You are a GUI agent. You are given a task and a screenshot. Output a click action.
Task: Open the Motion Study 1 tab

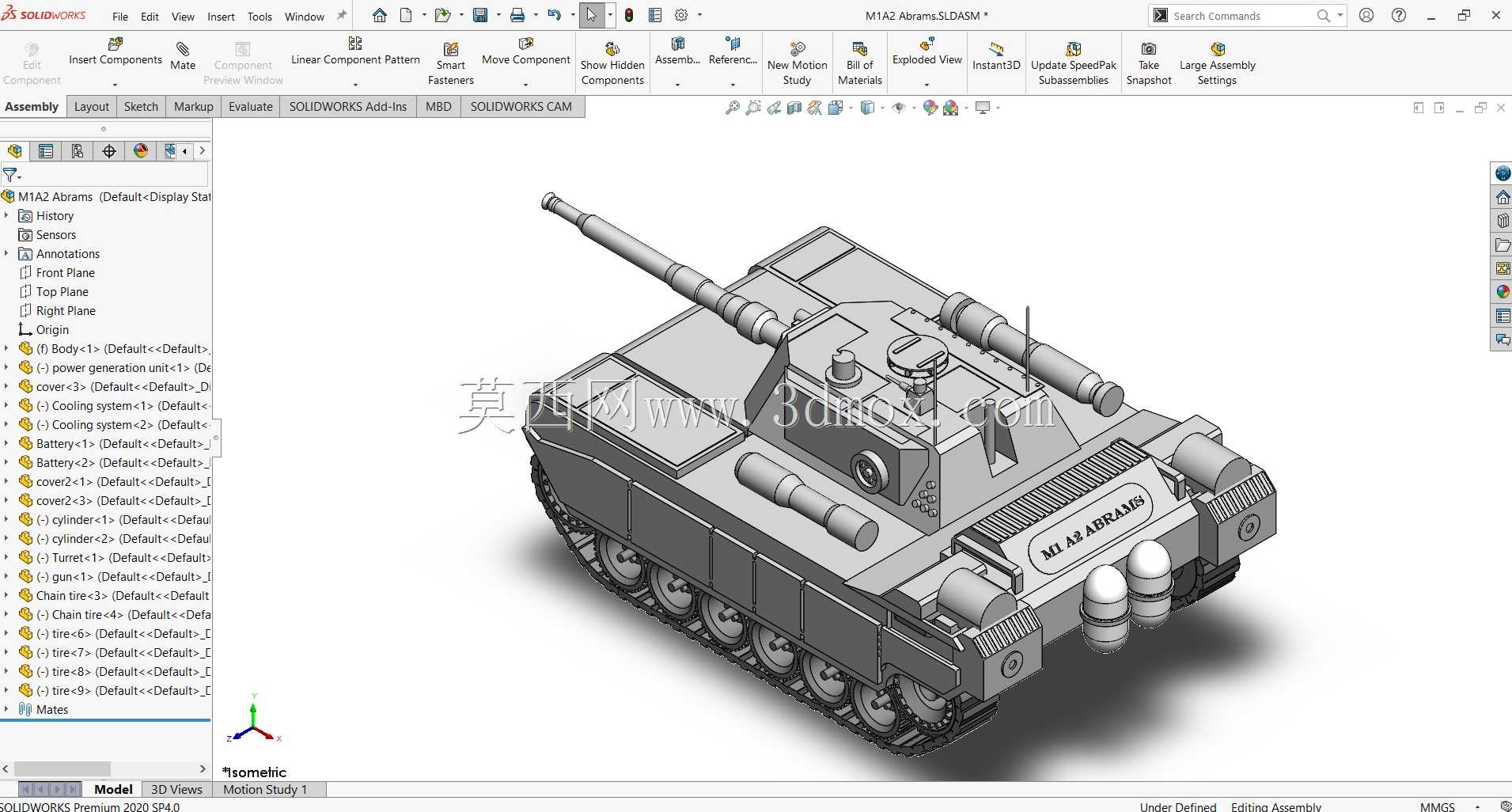265,789
